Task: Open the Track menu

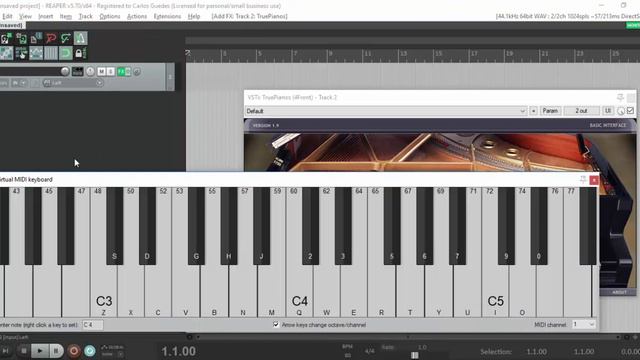Action: pos(85,16)
